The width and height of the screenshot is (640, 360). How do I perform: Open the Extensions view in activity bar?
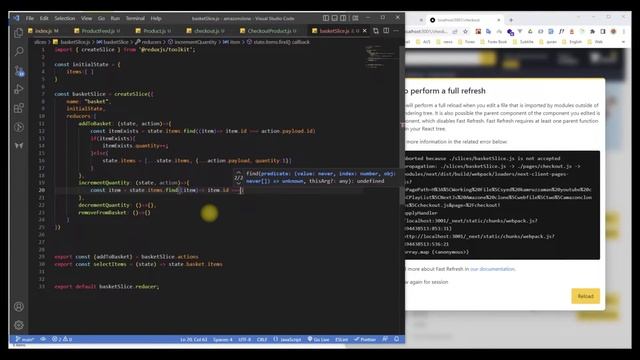coord(19,108)
